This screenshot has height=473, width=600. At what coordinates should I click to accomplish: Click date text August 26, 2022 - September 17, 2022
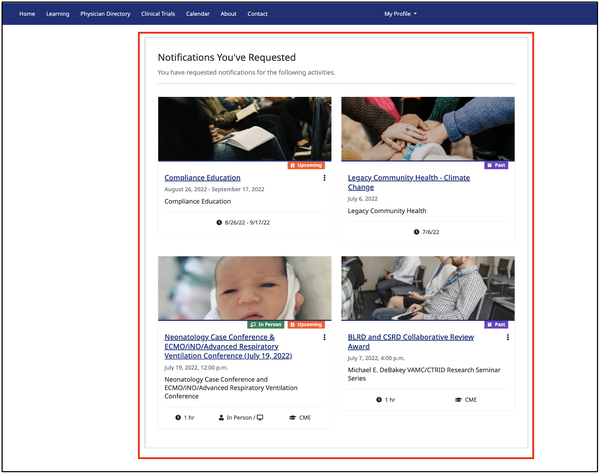pyautogui.click(x=214, y=189)
